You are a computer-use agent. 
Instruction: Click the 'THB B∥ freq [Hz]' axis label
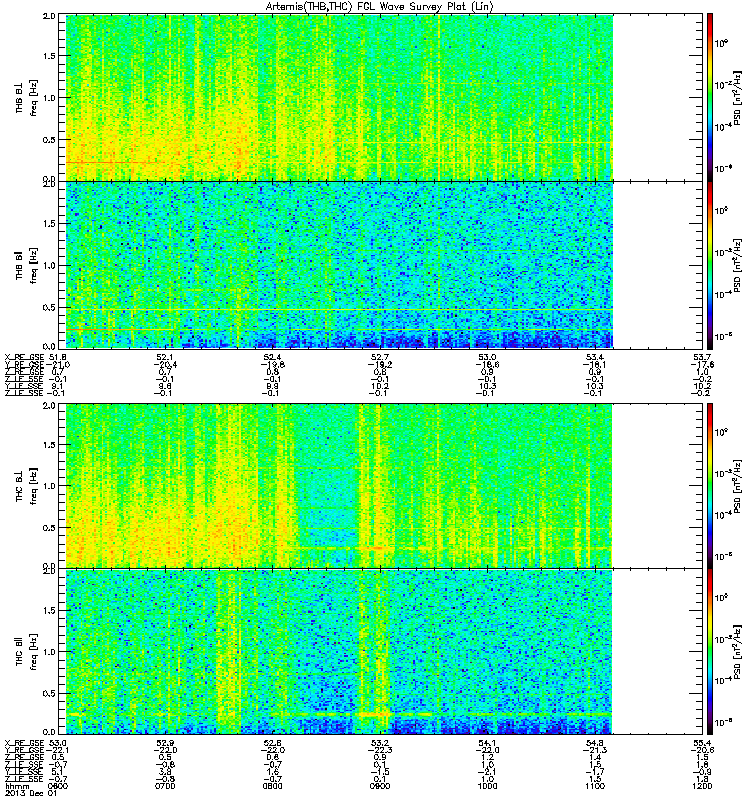[x=27, y=265]
